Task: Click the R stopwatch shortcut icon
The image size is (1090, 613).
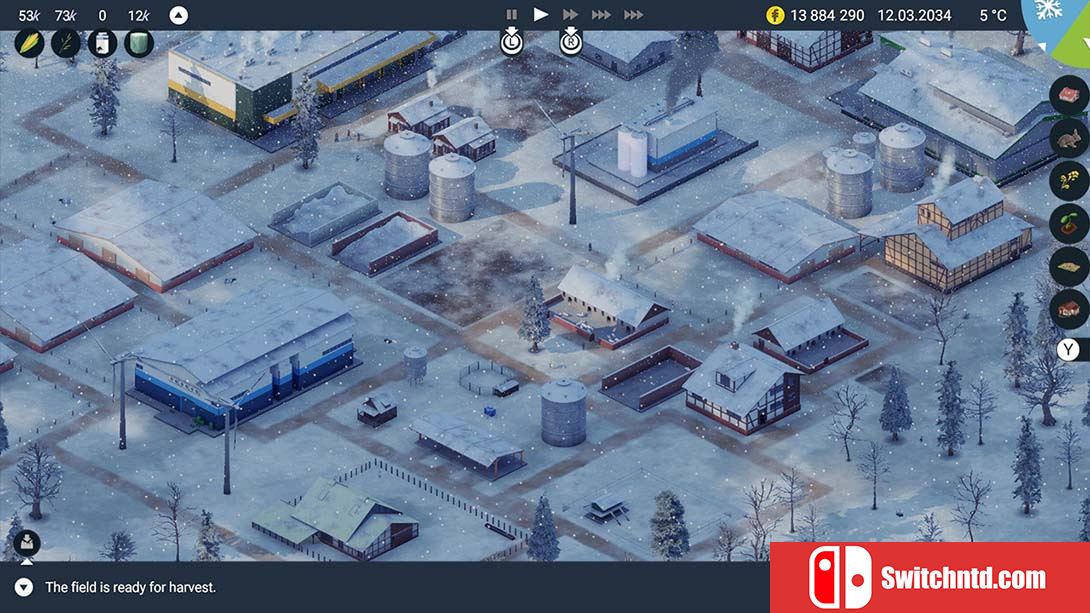Action: (x=571, y=40)
